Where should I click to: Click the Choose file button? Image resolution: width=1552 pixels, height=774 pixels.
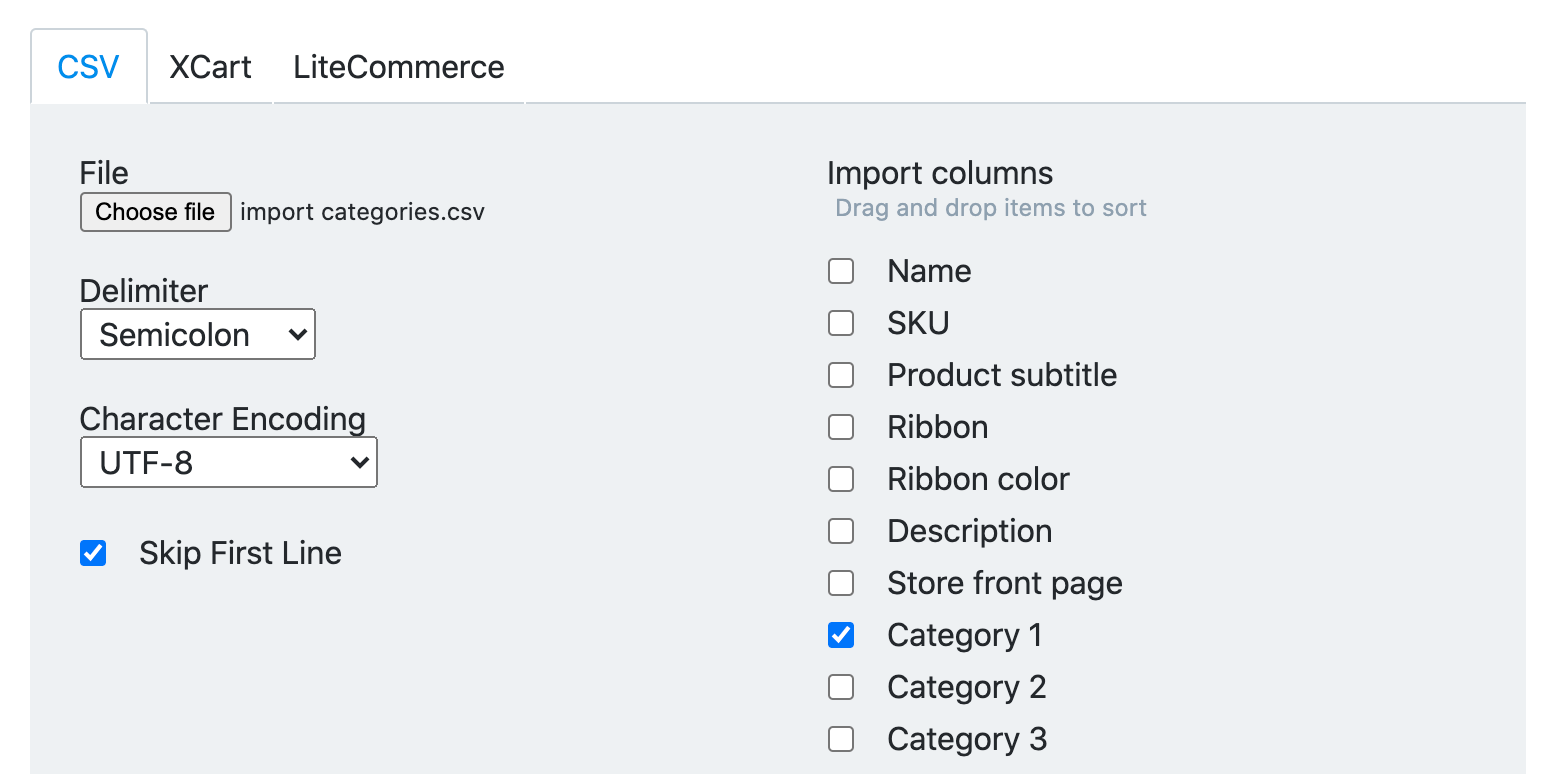point(155,211)
